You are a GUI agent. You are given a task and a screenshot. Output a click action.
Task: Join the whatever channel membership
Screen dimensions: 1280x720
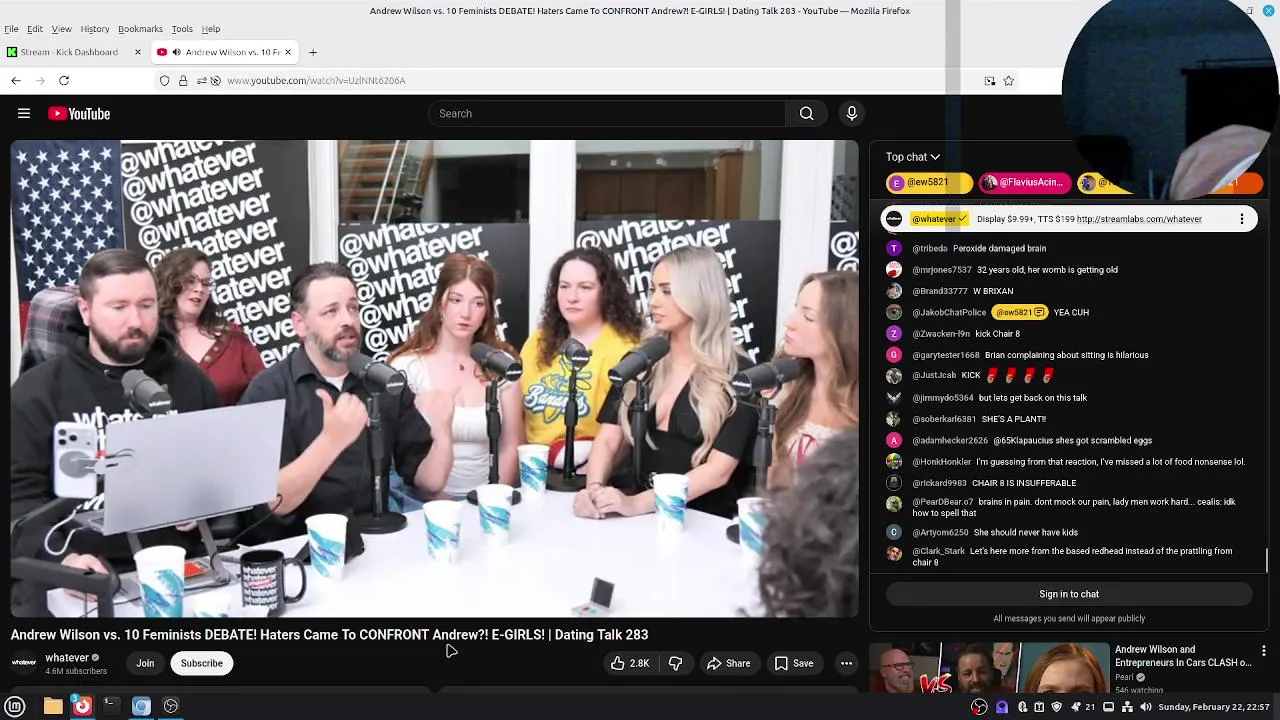point(145,663)
